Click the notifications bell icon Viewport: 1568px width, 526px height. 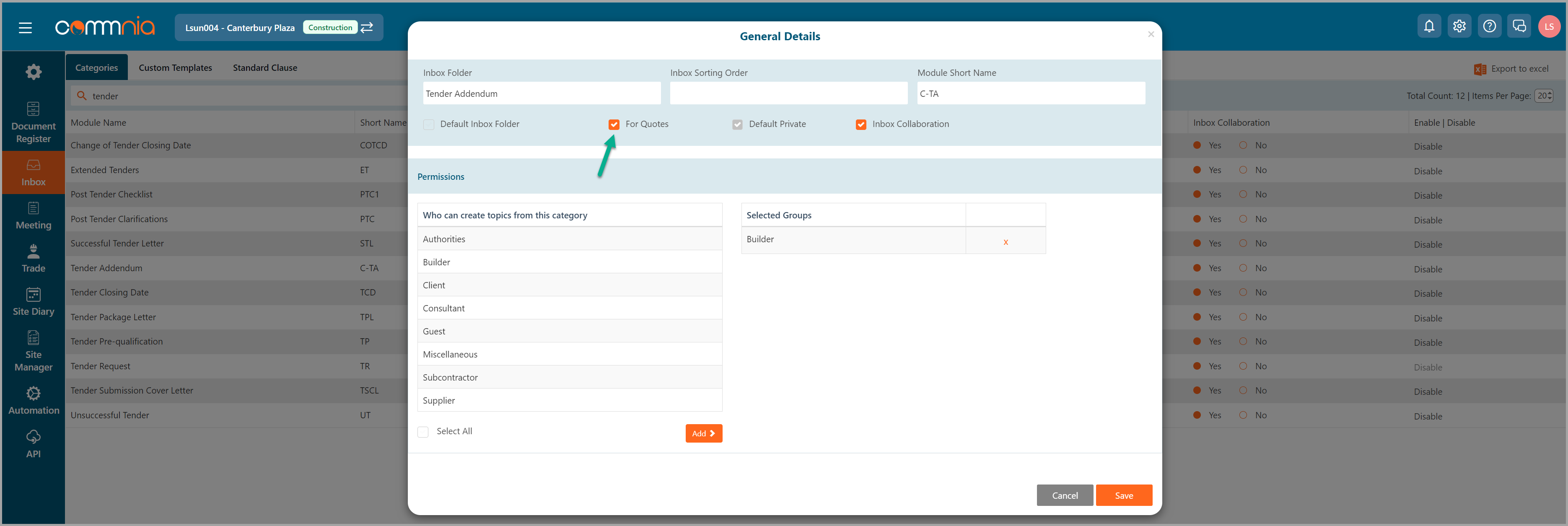[x=1428, y=26]
